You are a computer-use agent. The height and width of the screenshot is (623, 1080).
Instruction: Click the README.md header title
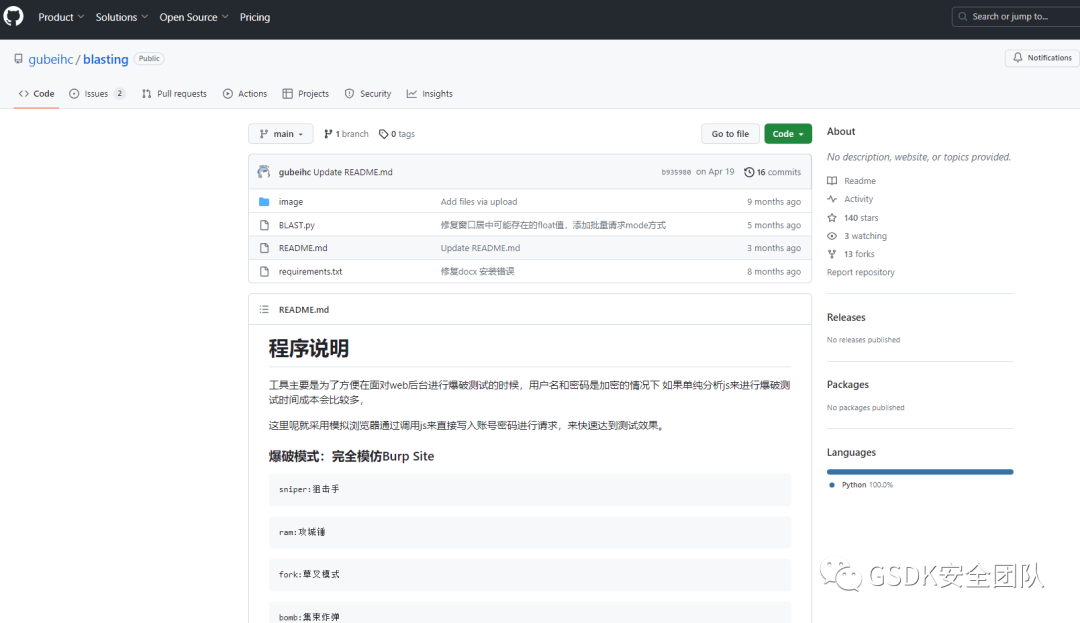tap(304, 310)
